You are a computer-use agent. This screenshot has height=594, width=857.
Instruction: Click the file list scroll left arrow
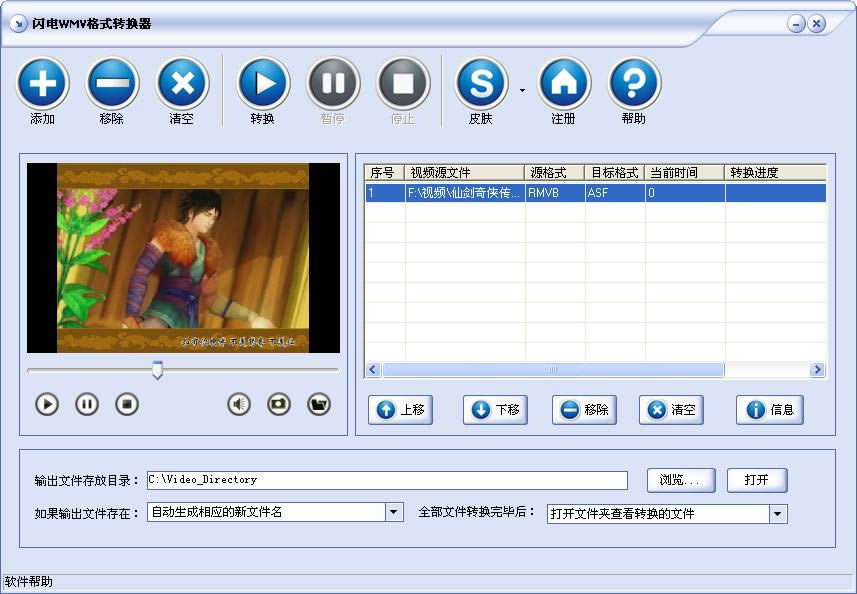[x=373, y=370]
